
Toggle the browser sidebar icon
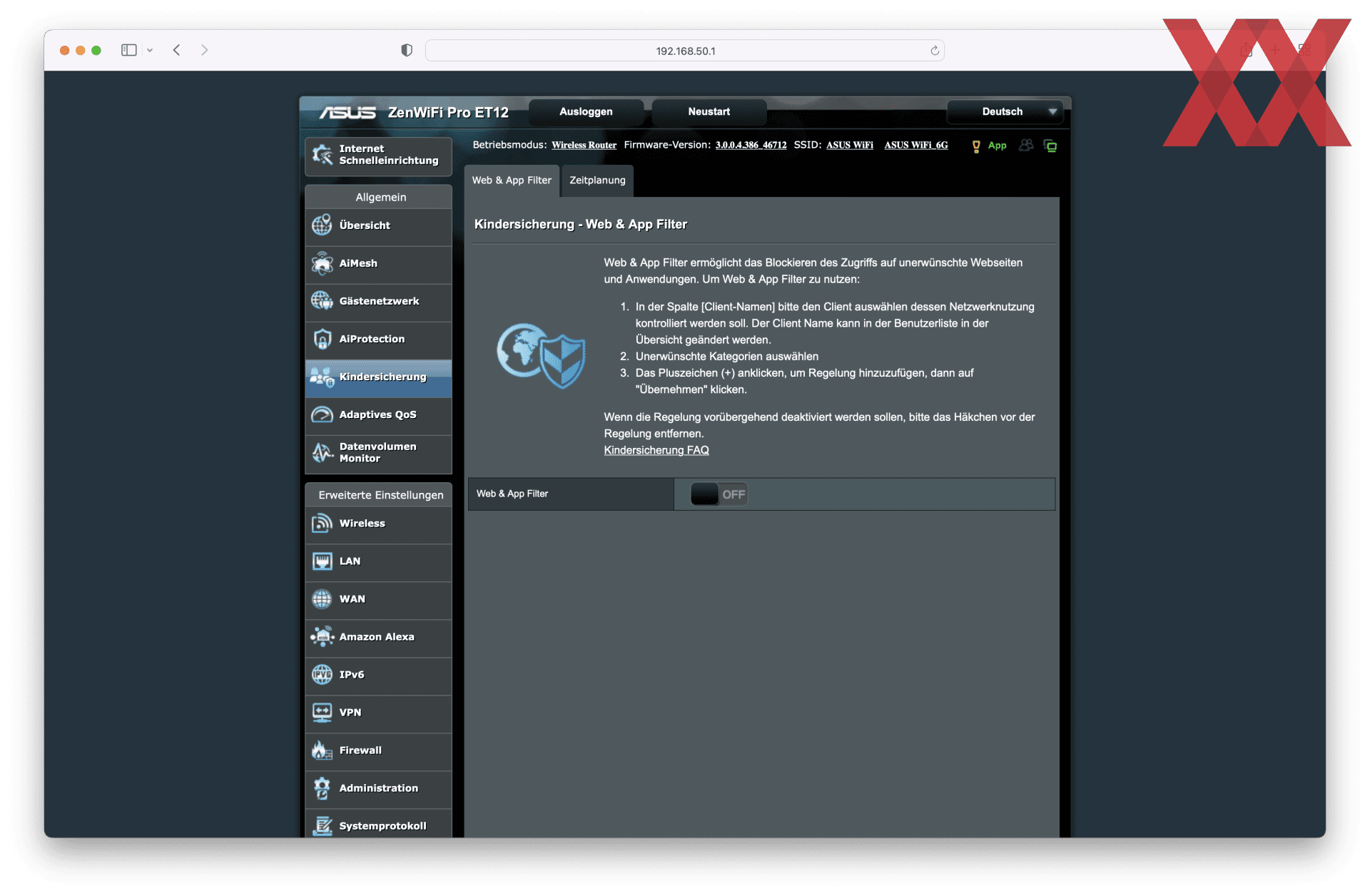(x=128, y=50)
